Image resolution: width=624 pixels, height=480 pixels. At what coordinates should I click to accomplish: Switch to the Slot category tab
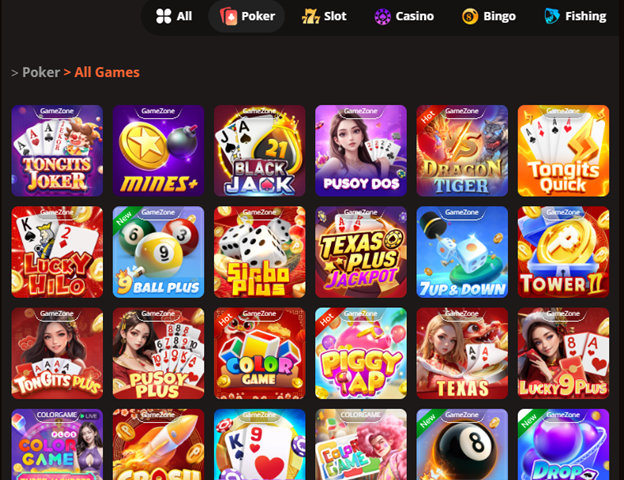tap(324, 16)
